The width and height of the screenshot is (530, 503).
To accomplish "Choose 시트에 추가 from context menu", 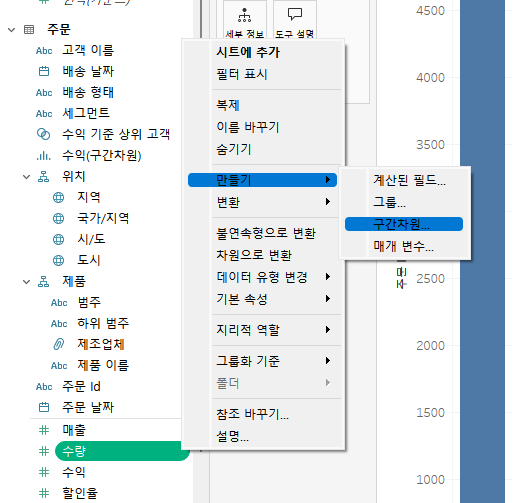I will click(248, 52).
